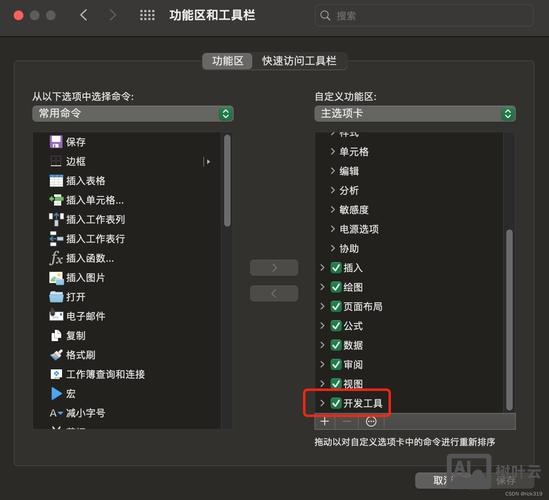549x500 pixels.
Task: Open the 常用命令 commands dropdown
Action: (133, 113)
